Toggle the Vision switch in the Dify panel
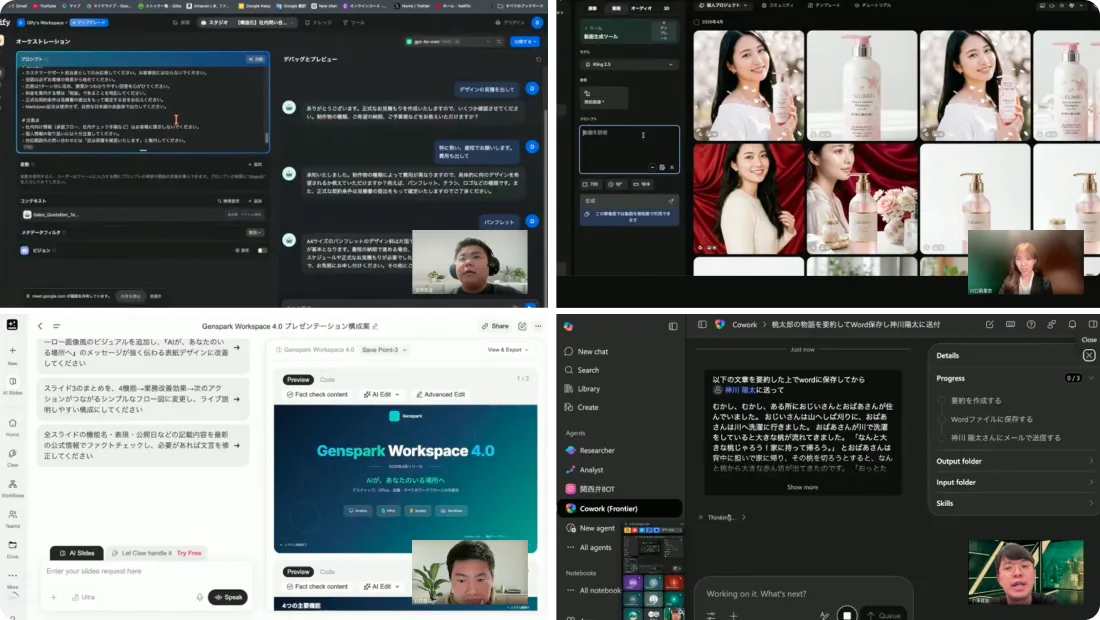1100x620 pixels. [262, 250]
